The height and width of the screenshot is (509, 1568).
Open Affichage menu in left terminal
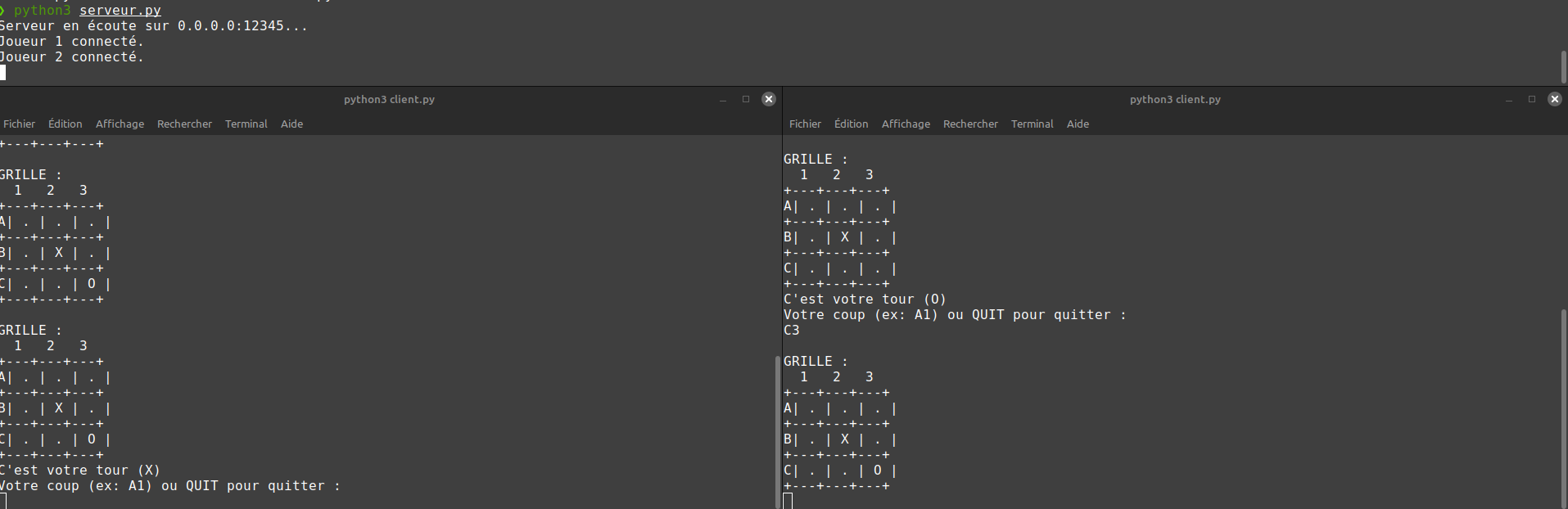click(x=120, y=124)
